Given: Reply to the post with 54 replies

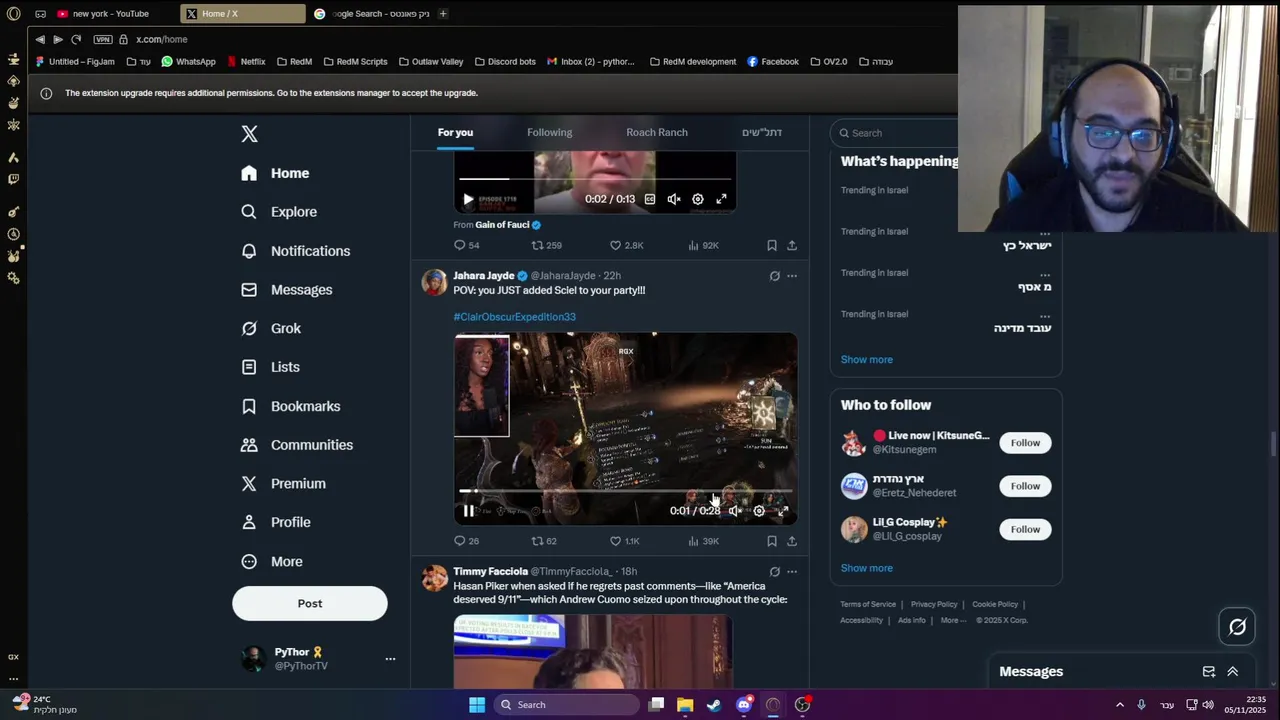Looking at the screenshot, I should click(x=467, y=245).
